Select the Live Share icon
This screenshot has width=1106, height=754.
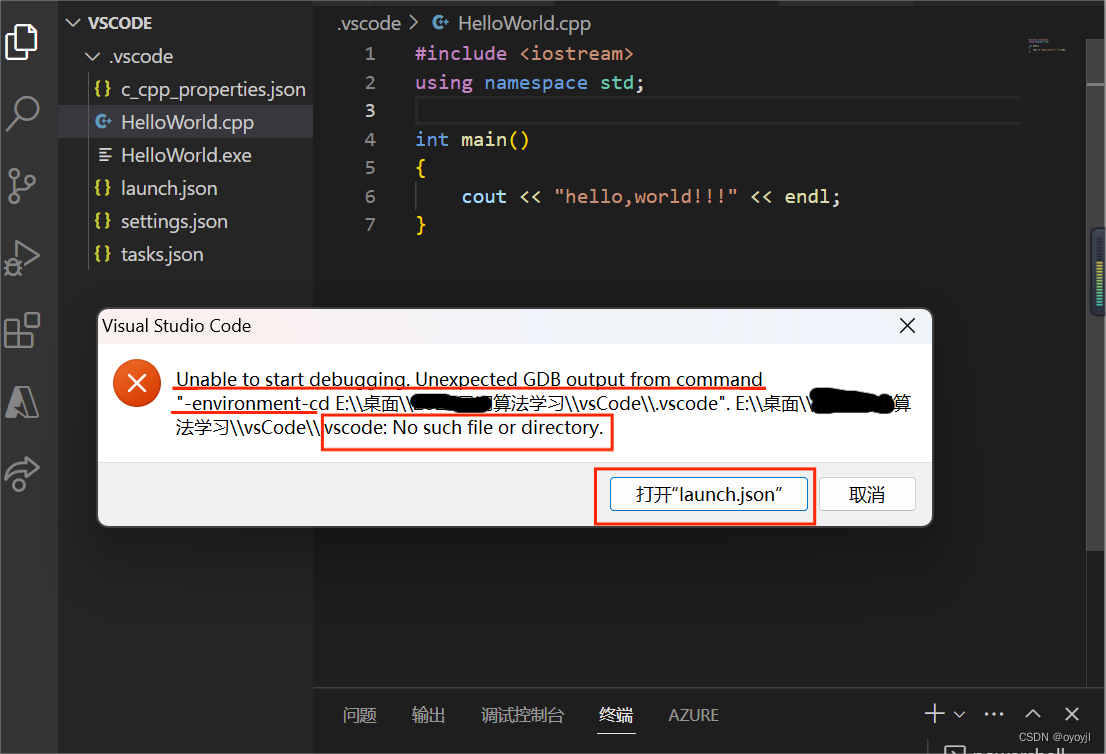(22, 474)
